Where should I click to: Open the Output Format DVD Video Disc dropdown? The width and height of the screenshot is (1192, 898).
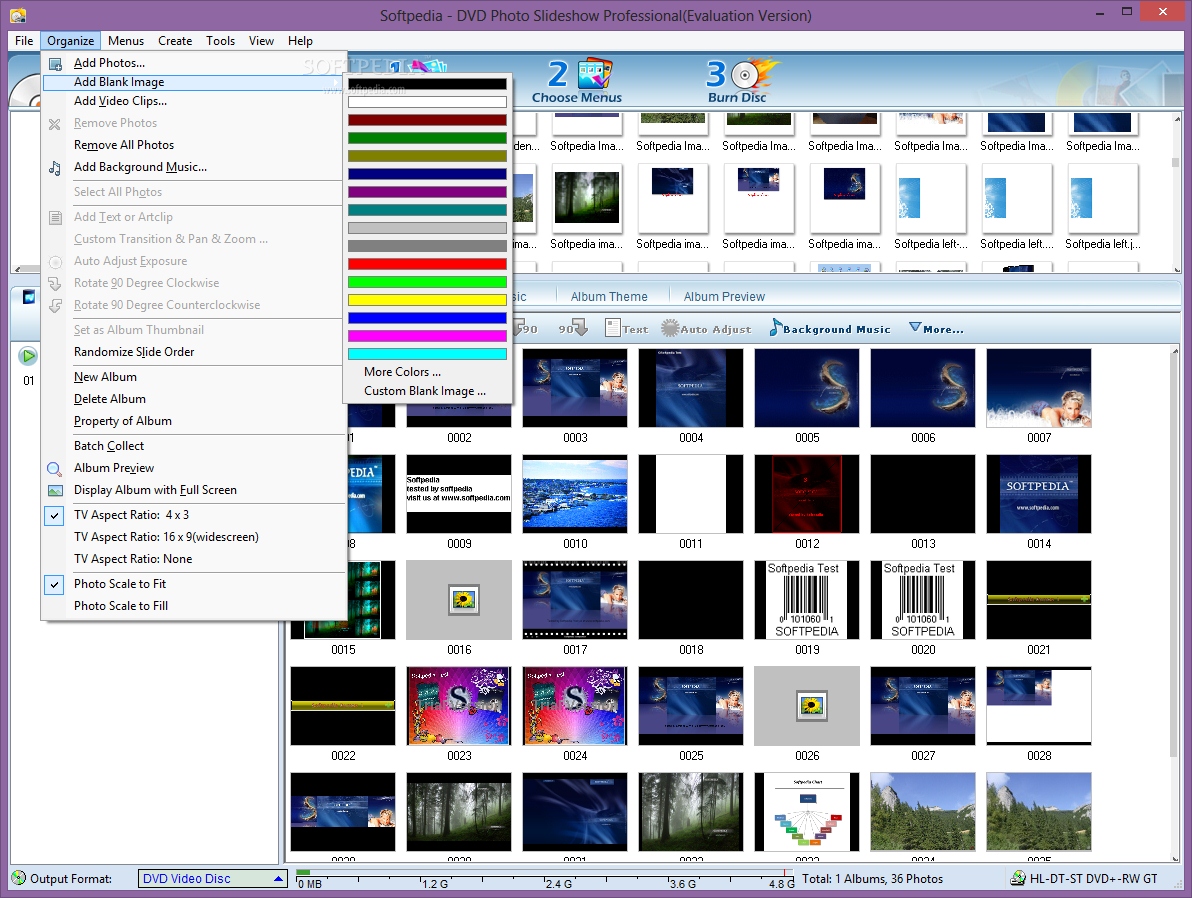212,878
